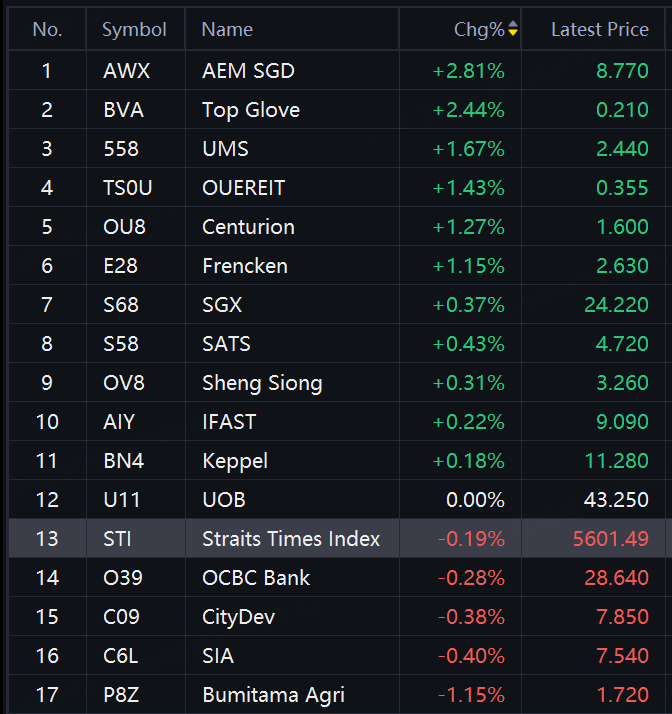Click the Symbol column header

click(x=134, y=30)
